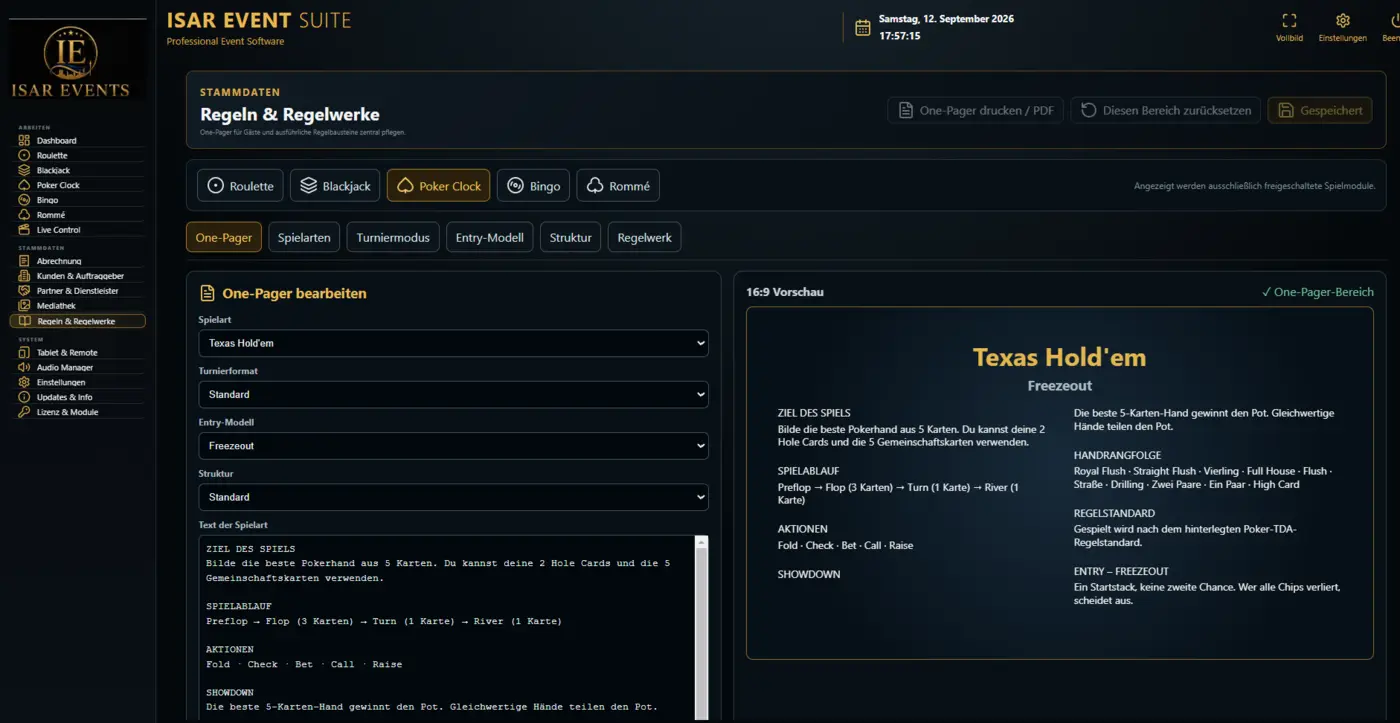
Task: Click the calendar icon by the date
Action: pyautogui.click(x=863, y=28)
